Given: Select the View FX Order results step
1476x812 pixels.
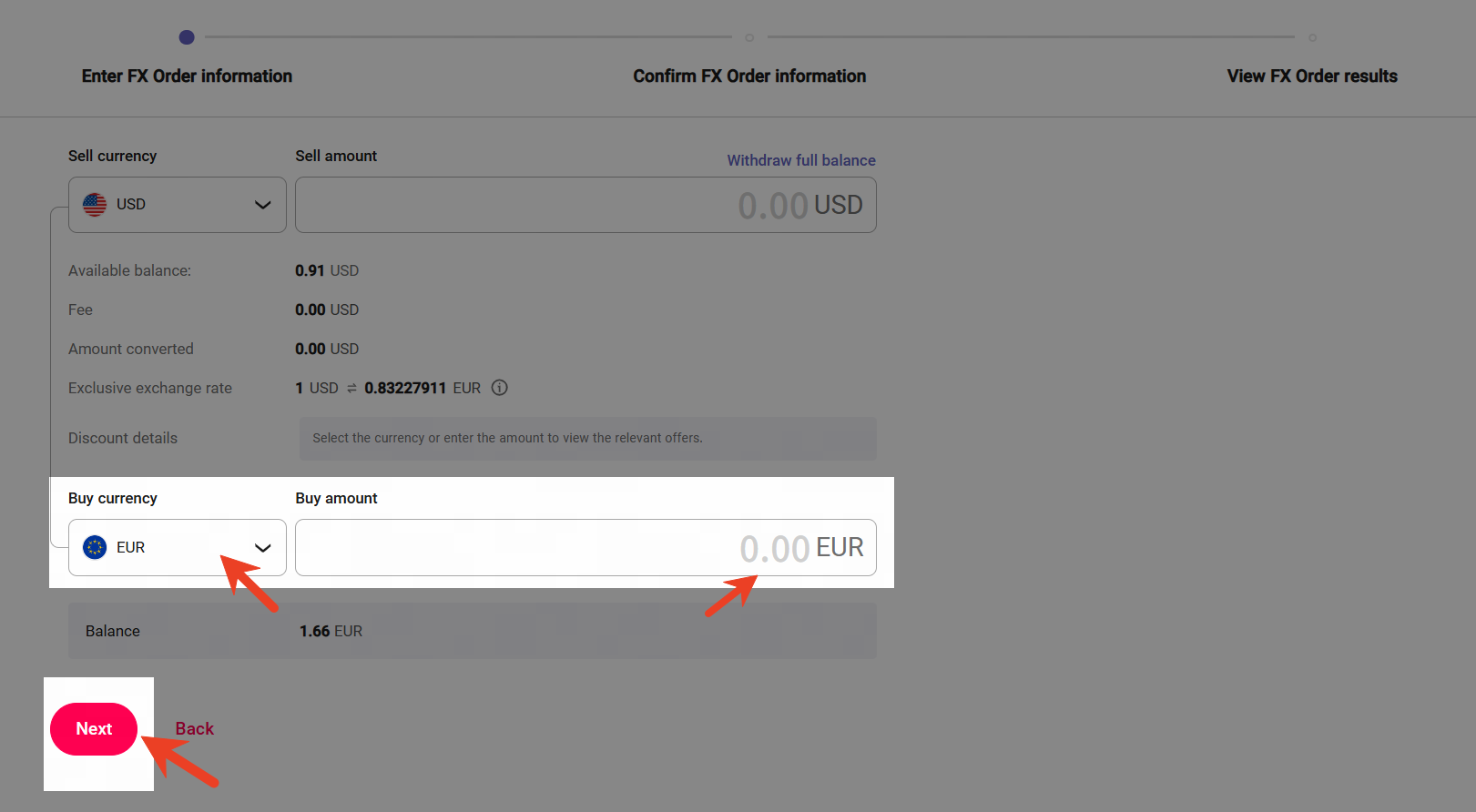Looking at the screenshot, I should click(1312, 76).
